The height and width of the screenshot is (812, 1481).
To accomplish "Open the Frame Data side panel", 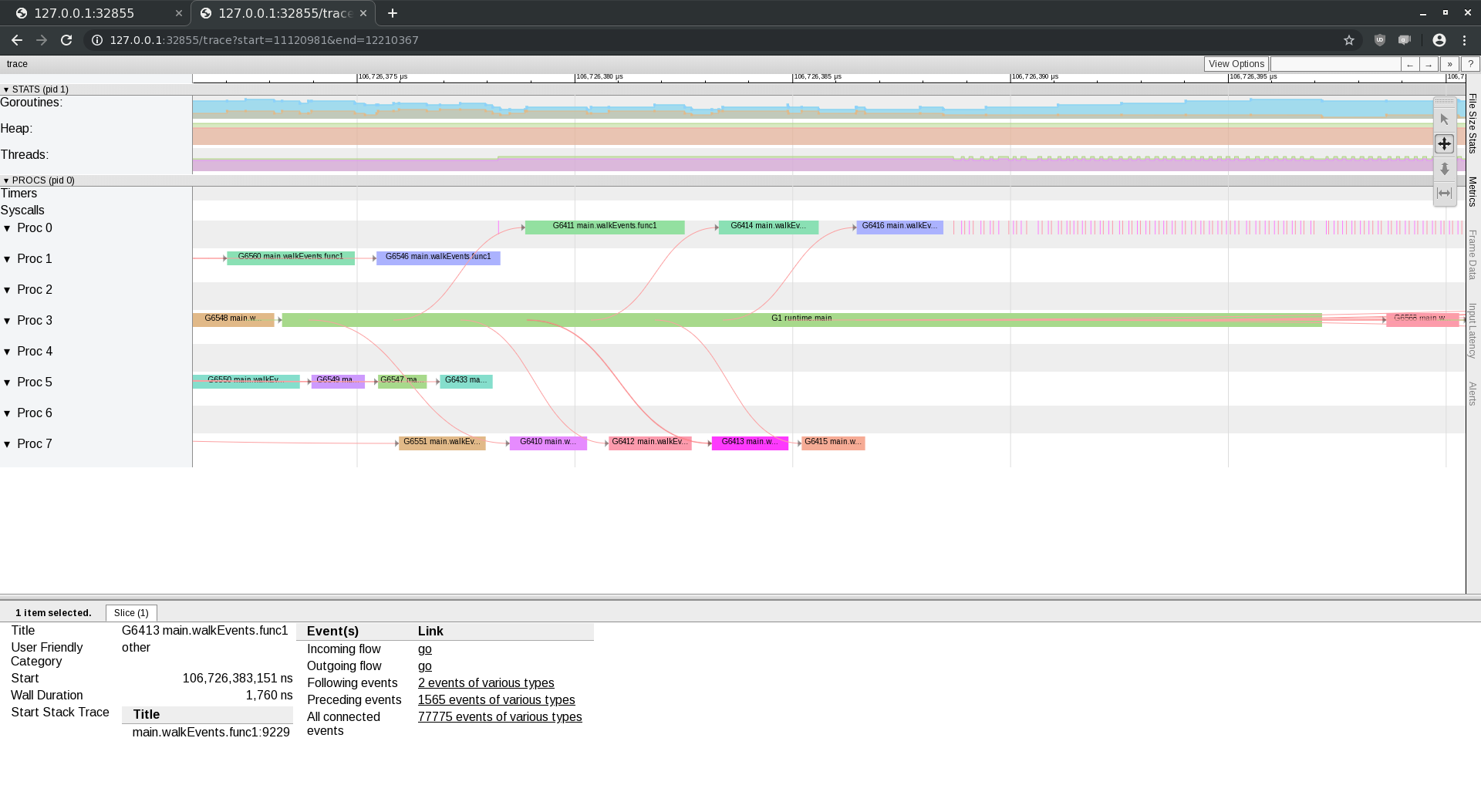I will pyautogui.click(x=1473, y=254).
